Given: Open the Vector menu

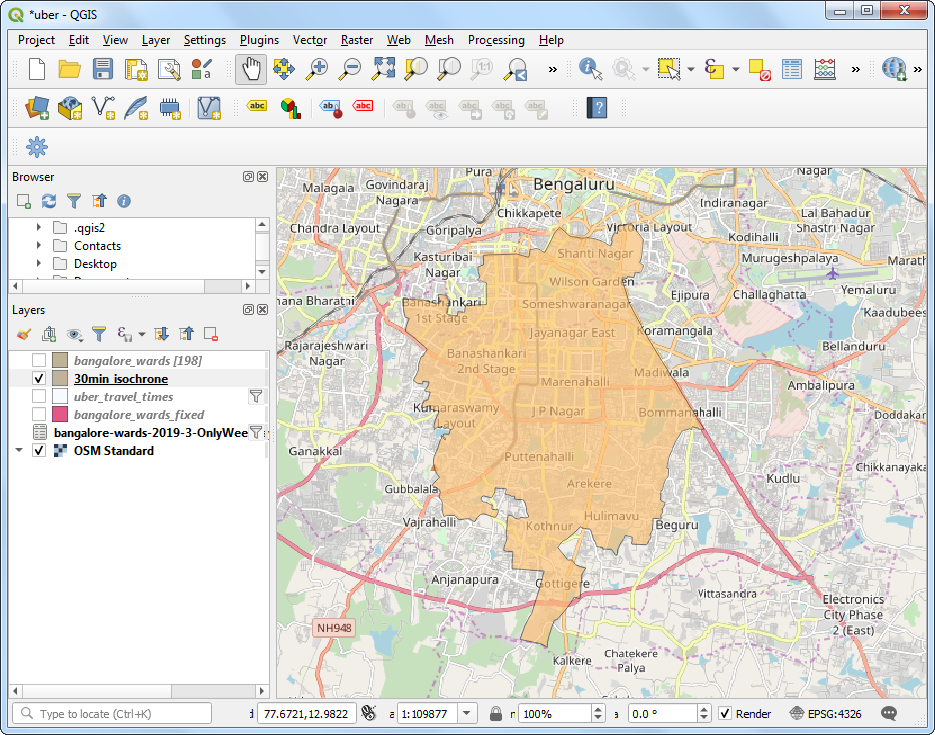Looking at the screenshot, I should [310, 40].
